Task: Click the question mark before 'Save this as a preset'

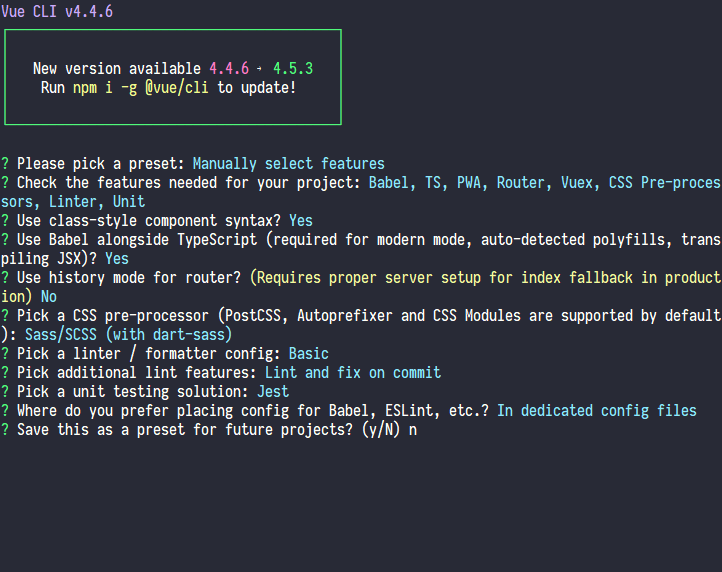Action: click(5, 430)
